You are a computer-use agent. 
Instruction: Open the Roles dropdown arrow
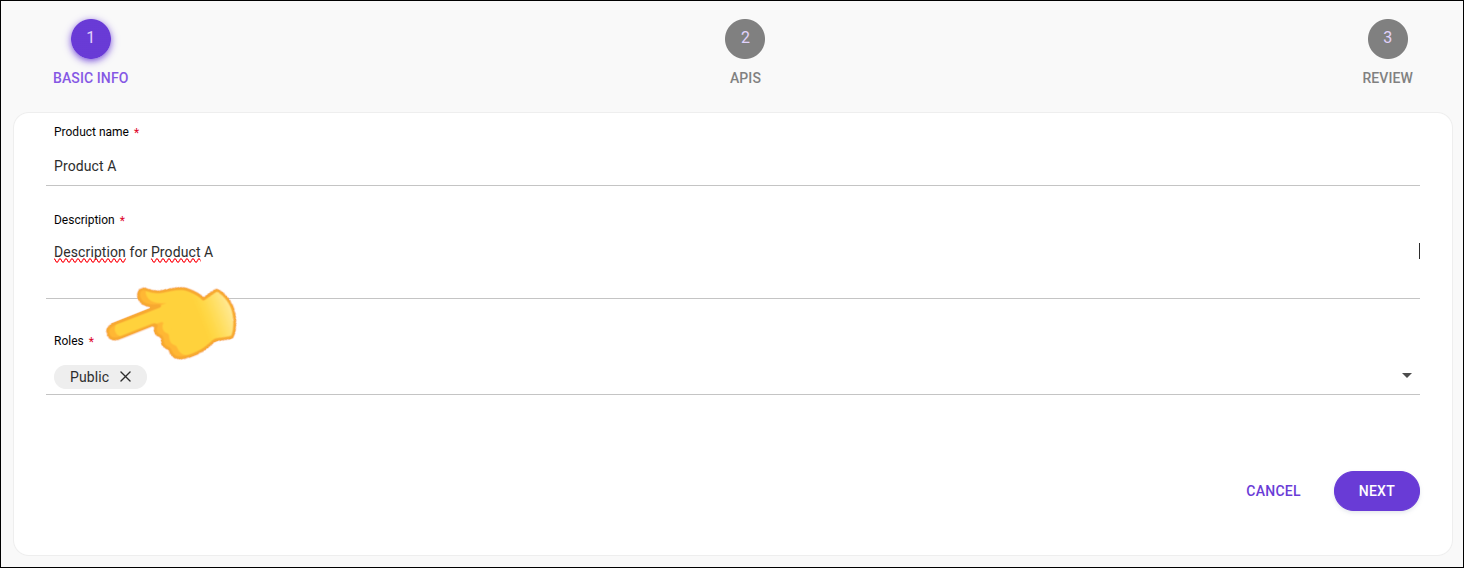(1407, 376)
